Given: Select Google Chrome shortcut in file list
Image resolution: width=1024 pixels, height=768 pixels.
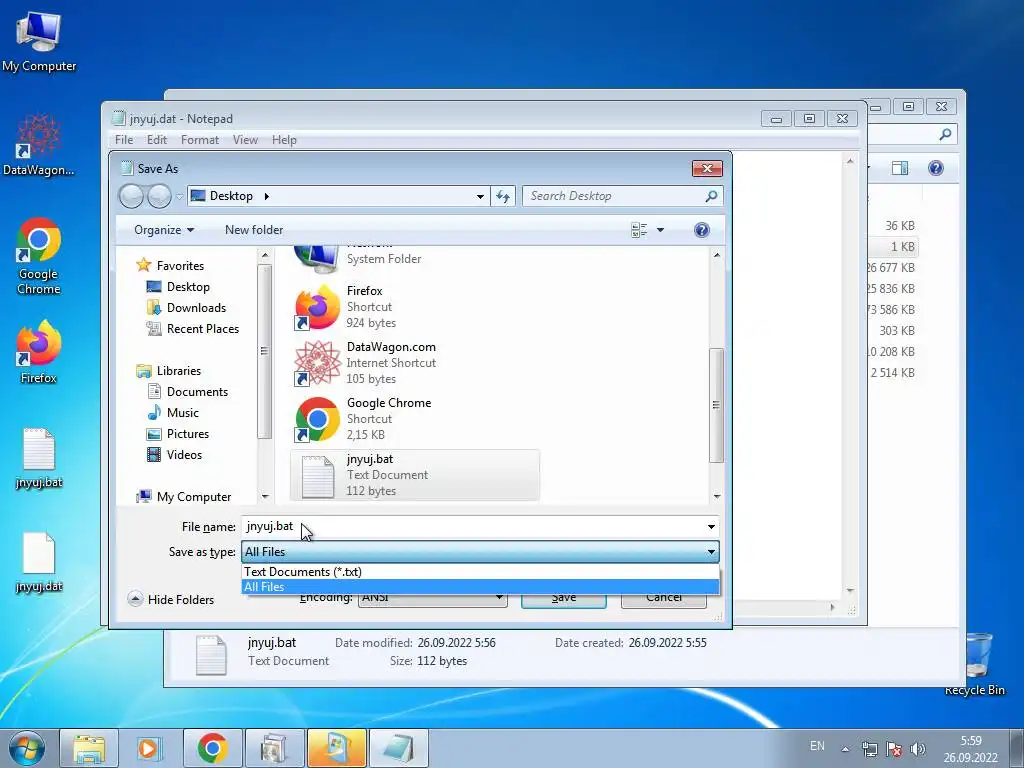Looking at the screenshot, I should click(415, 419).
